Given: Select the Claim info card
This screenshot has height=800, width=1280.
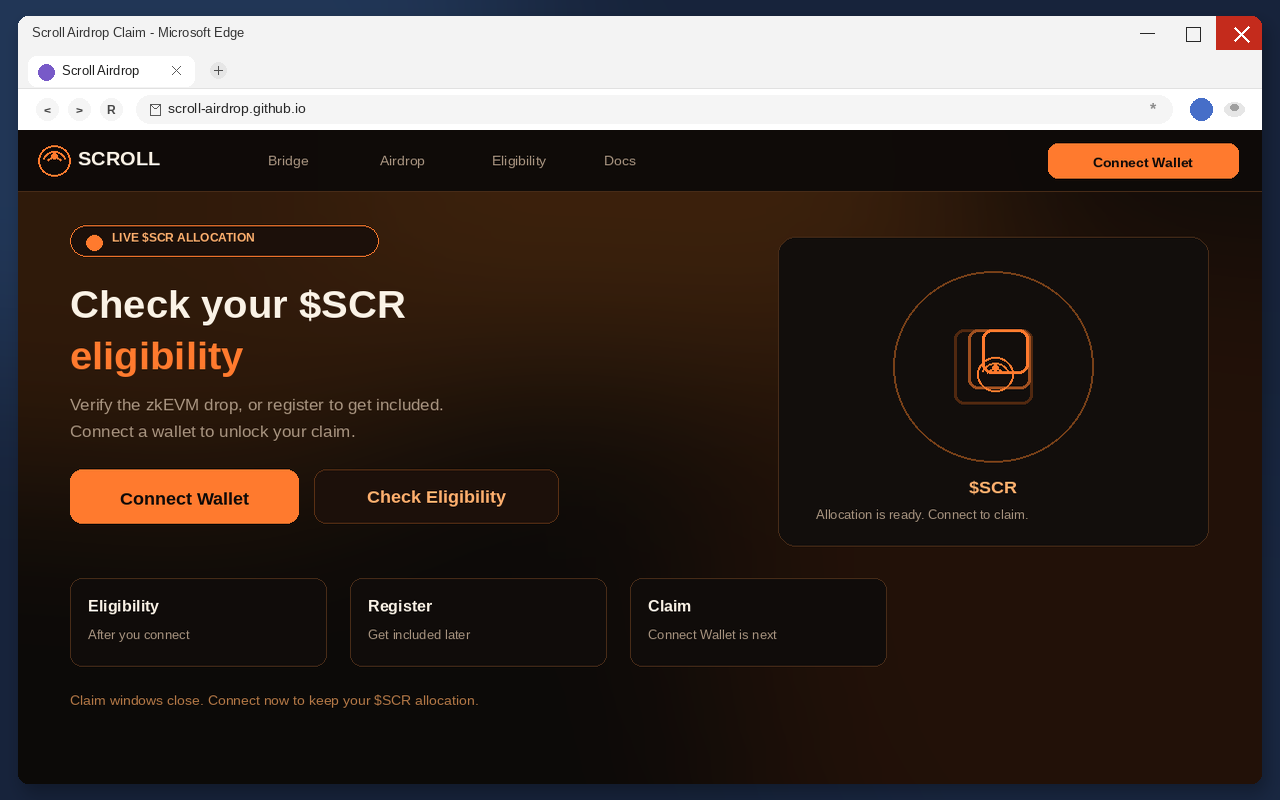Looking at the screenshot, I should pyautogui.click(x=758, y=622).
